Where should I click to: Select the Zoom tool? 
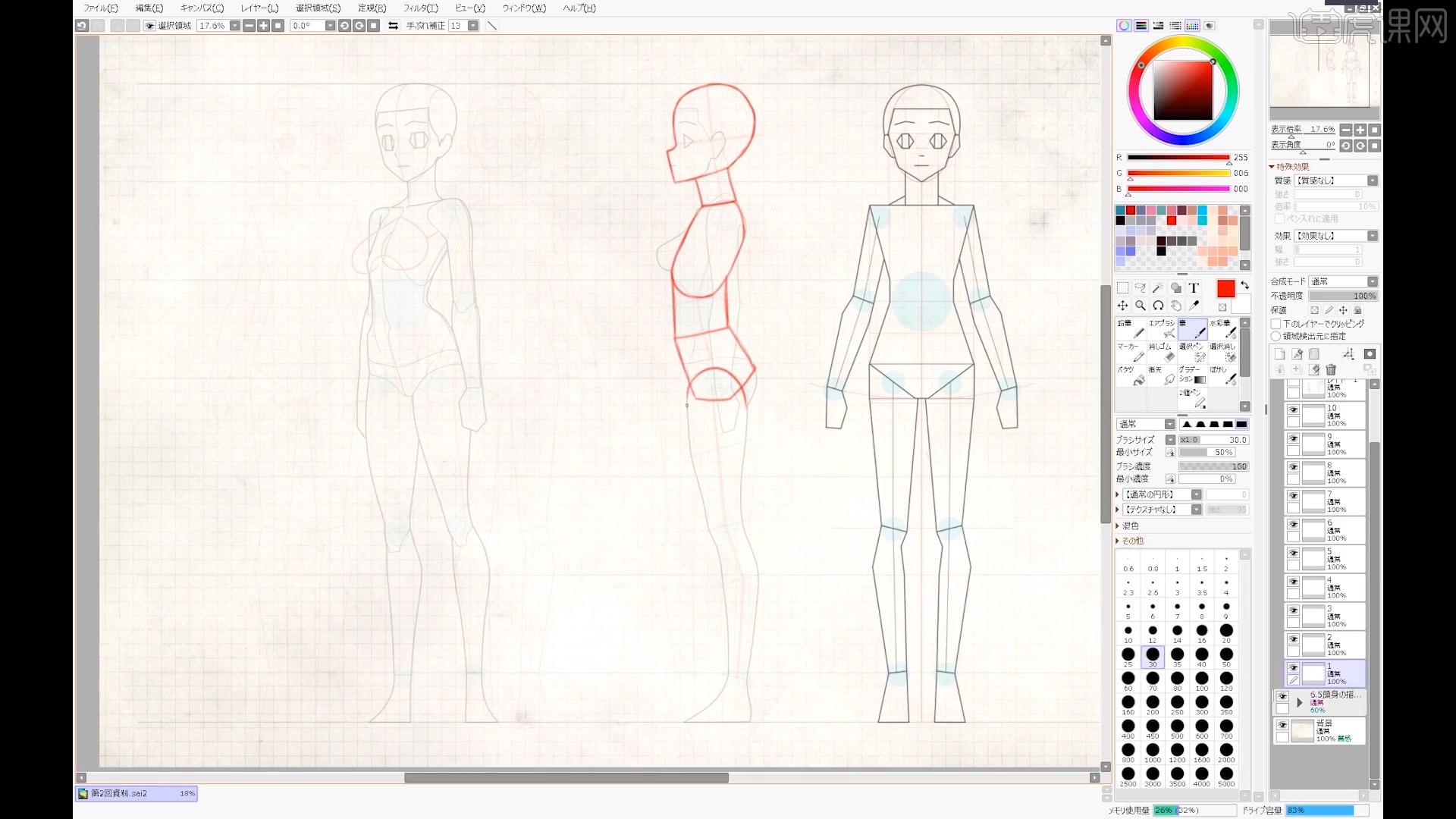point(1141,305)
